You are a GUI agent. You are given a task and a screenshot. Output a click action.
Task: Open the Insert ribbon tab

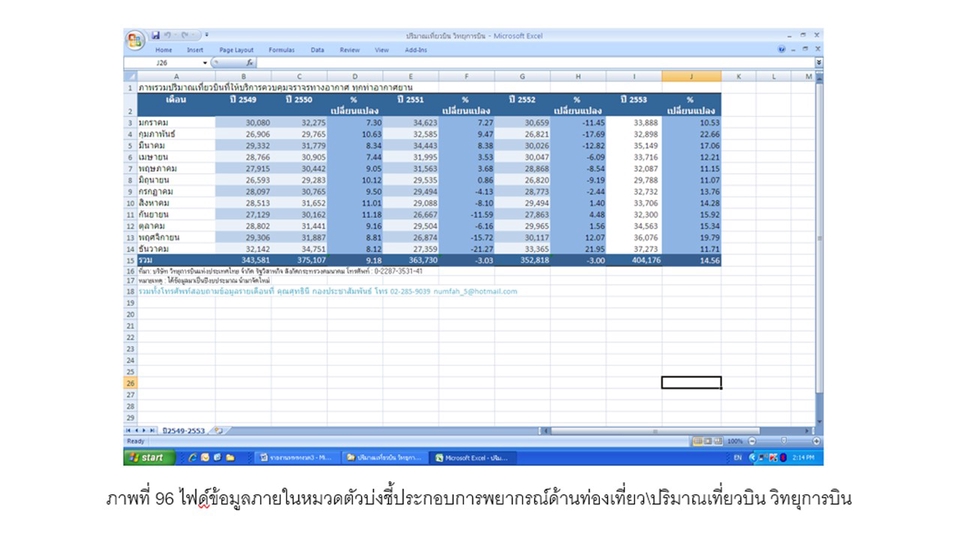tap(195, 50)
